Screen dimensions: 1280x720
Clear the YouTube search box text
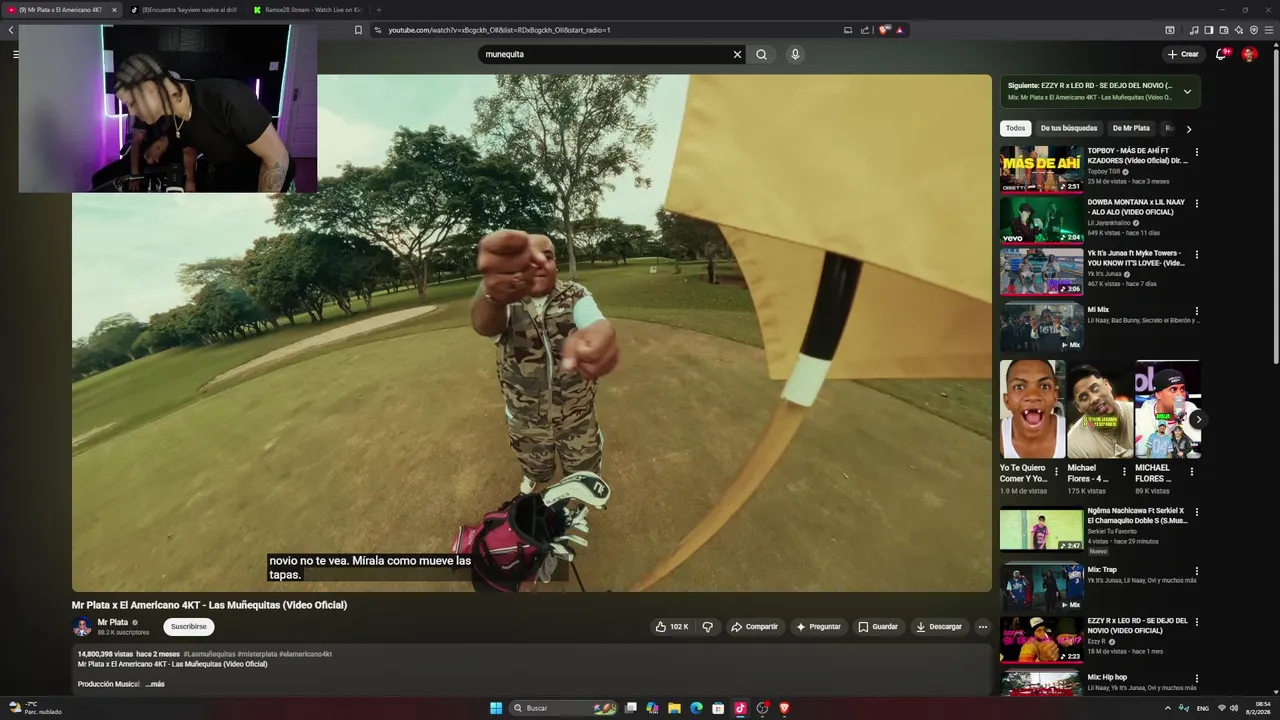(x=737, y=54)
